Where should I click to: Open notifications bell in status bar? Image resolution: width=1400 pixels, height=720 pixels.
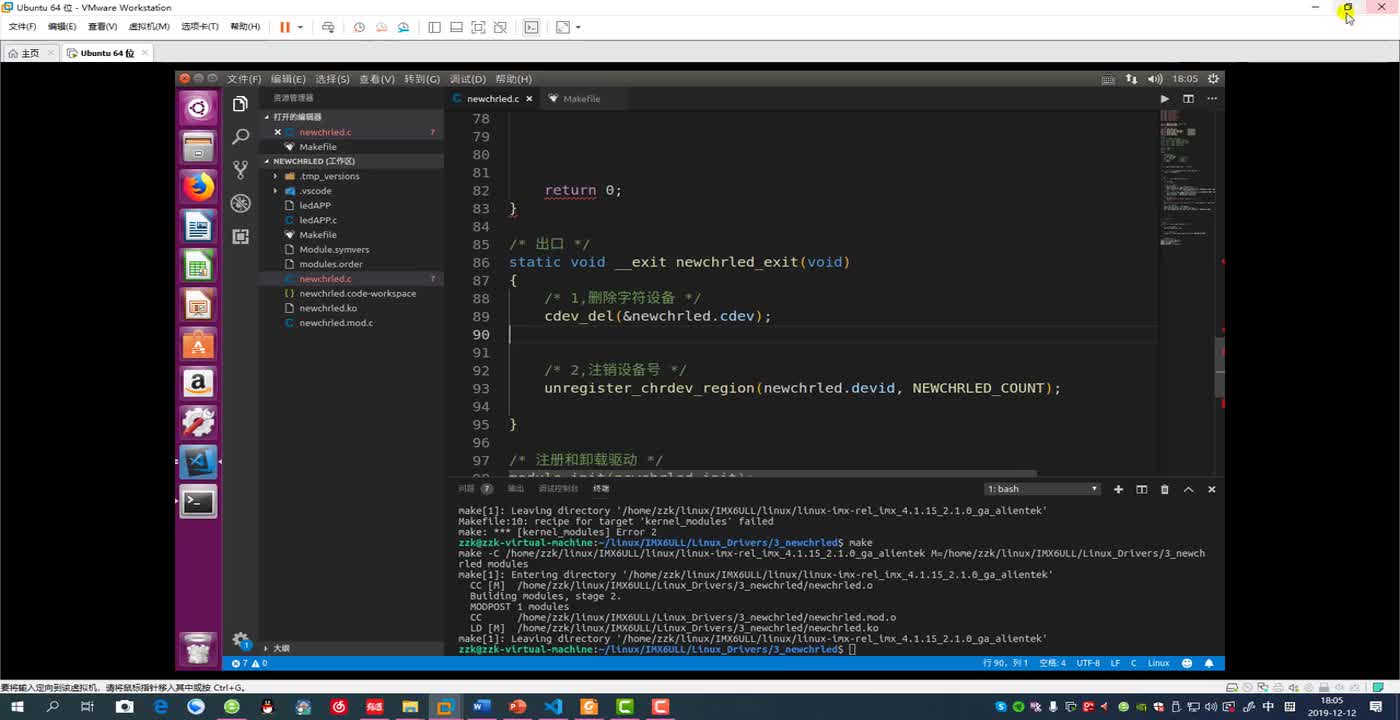click(x=1209, y=663)
